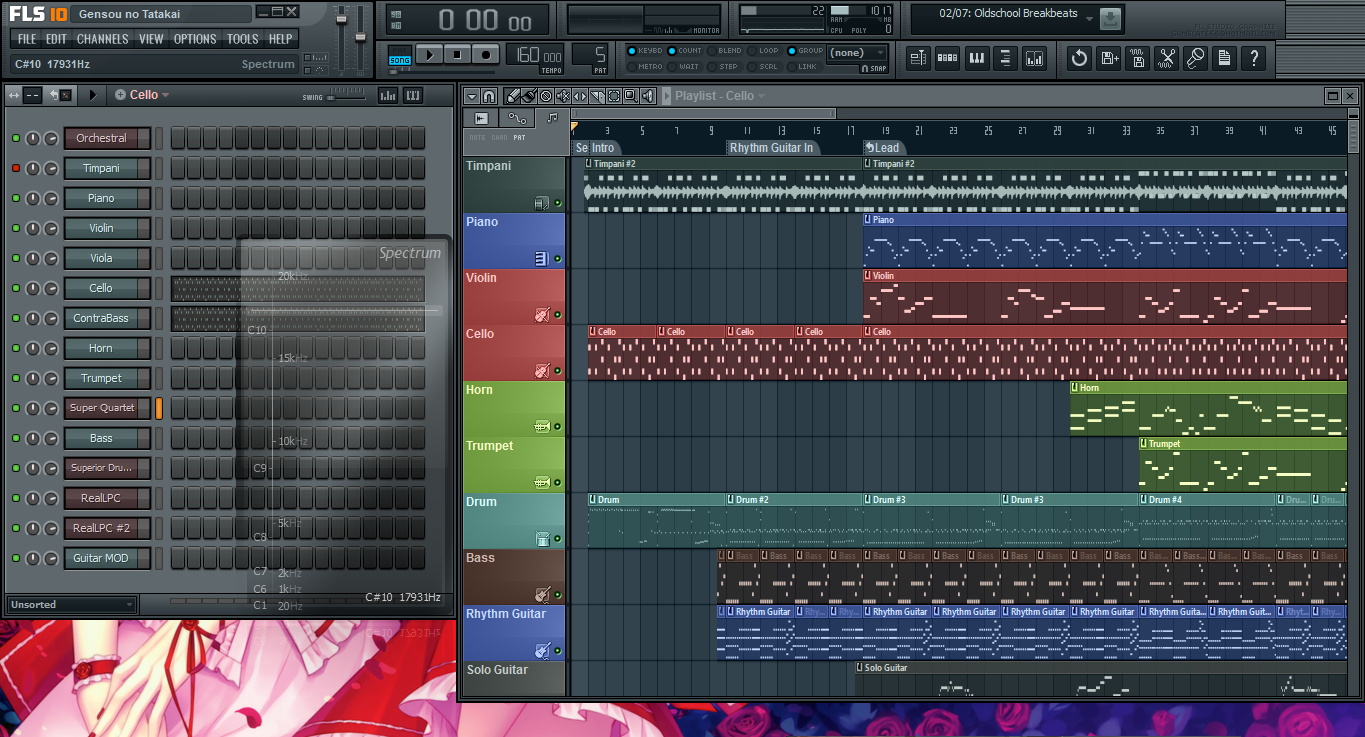Viewport: 1365px width, 737px height.
Task: Open the Piano Roll view icon
Action: [x=977, y=58]
